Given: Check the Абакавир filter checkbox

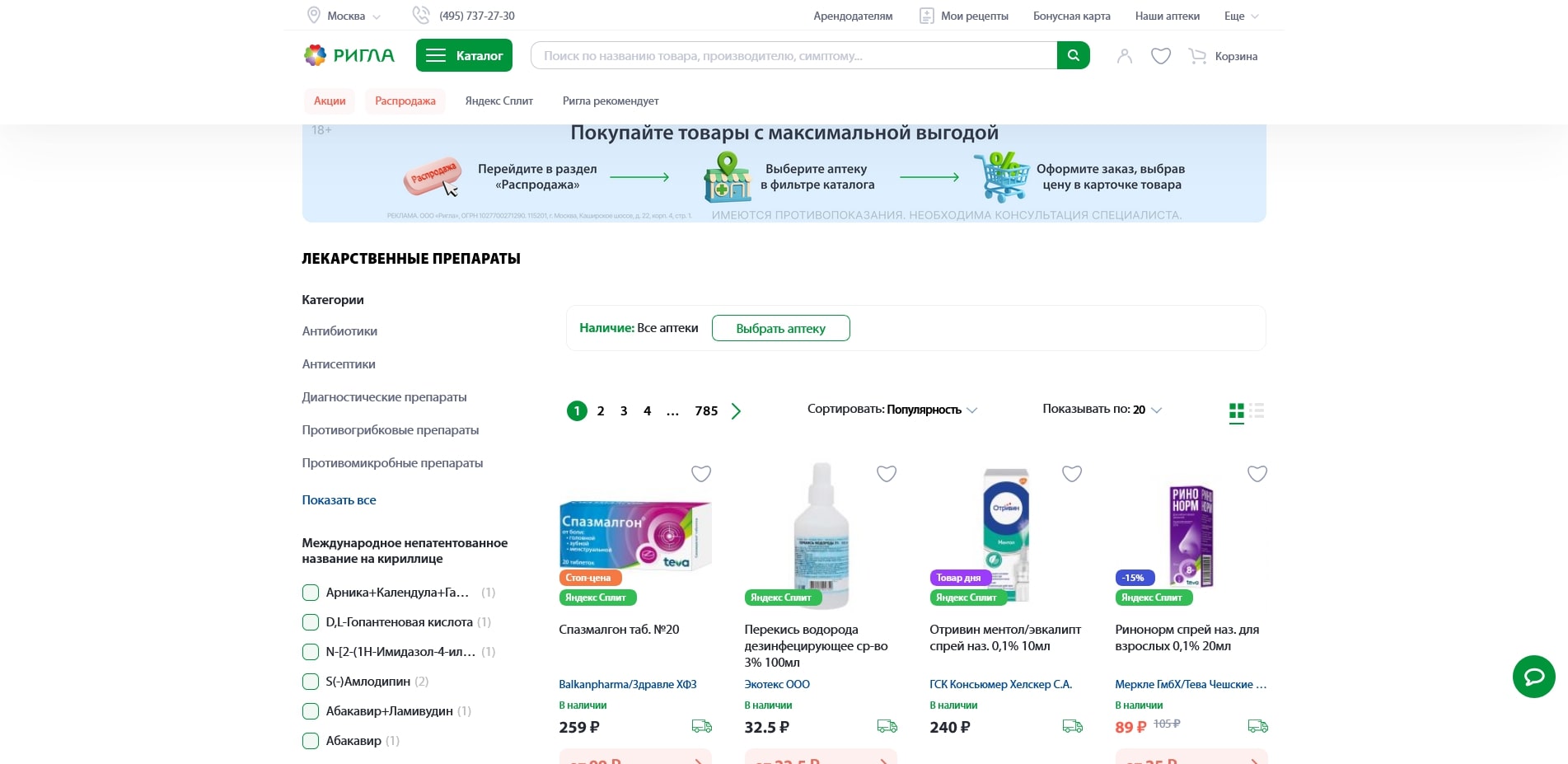Looking at the screenshot, I should click(x=311, y=740).
